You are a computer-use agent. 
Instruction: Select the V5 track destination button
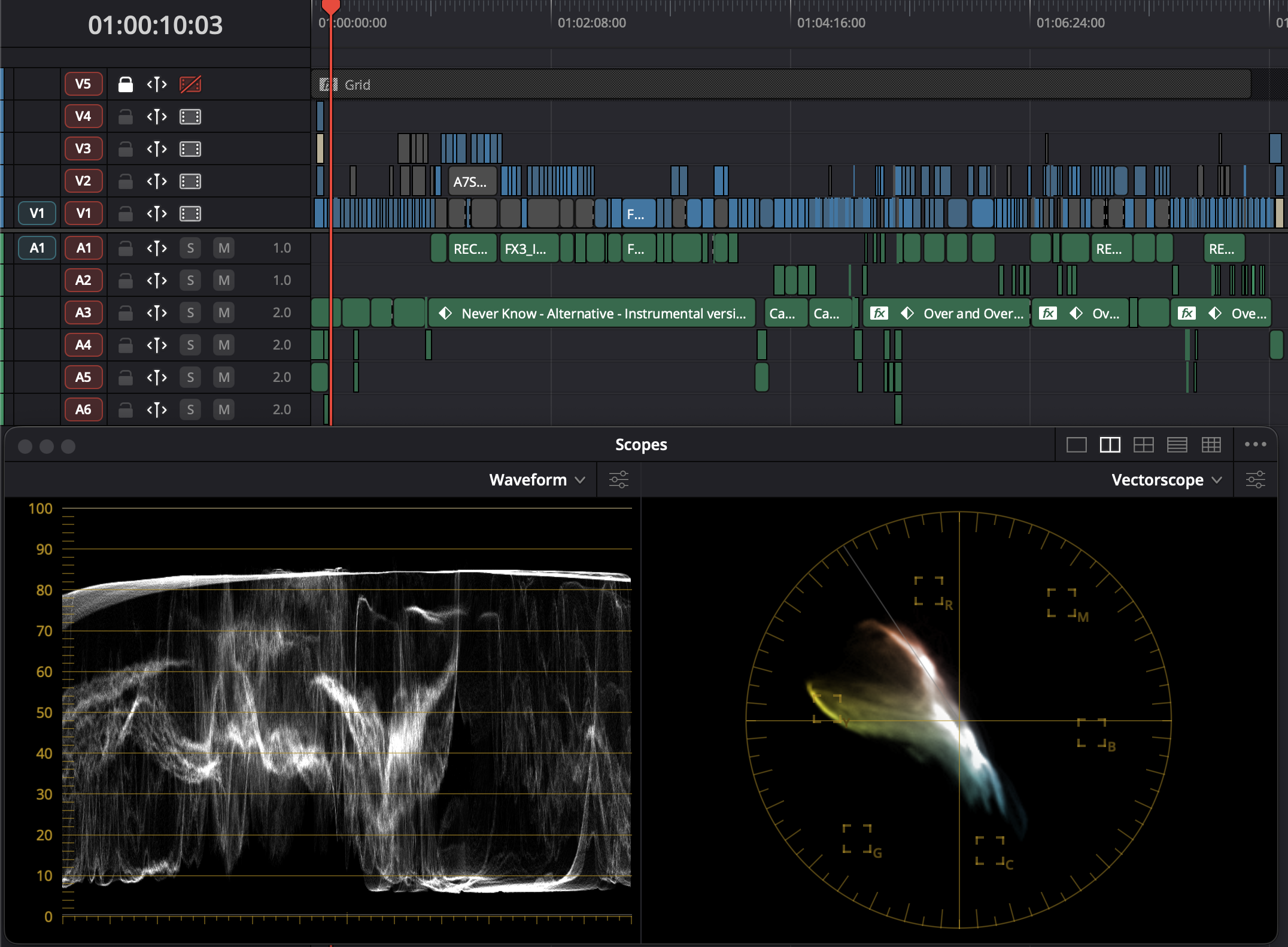click(83, 84)
